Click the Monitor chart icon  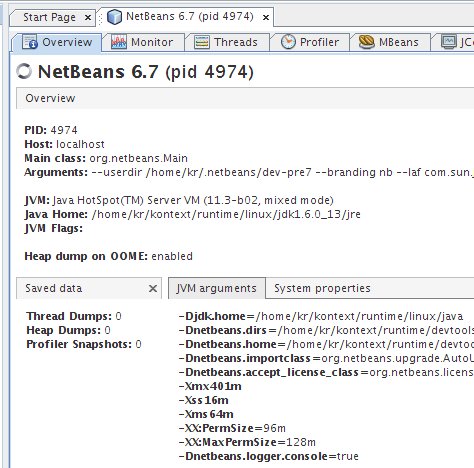pyautogui.click(x=119, y=42)
